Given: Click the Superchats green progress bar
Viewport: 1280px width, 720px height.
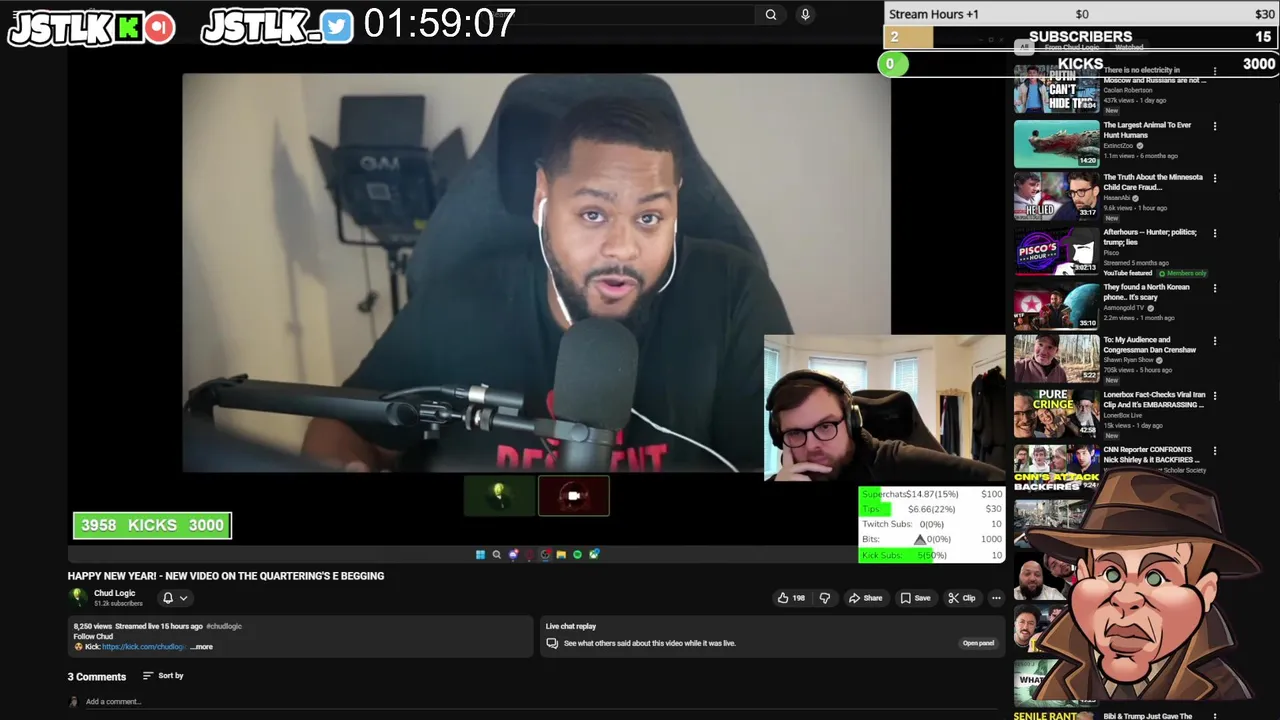Looking at the screenshot, I should pyautogui.click(x=870, y=494).
